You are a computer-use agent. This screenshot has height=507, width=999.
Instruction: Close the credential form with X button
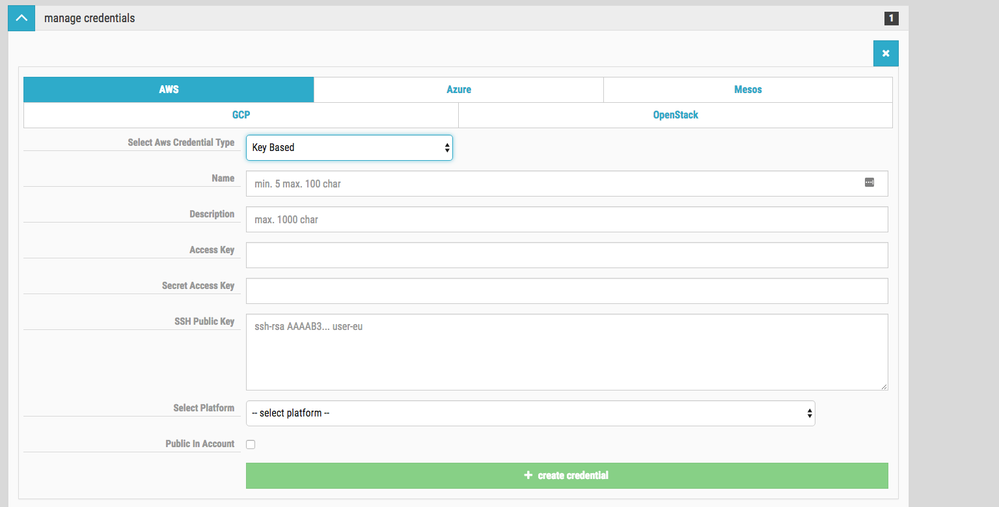coord(886,54)
